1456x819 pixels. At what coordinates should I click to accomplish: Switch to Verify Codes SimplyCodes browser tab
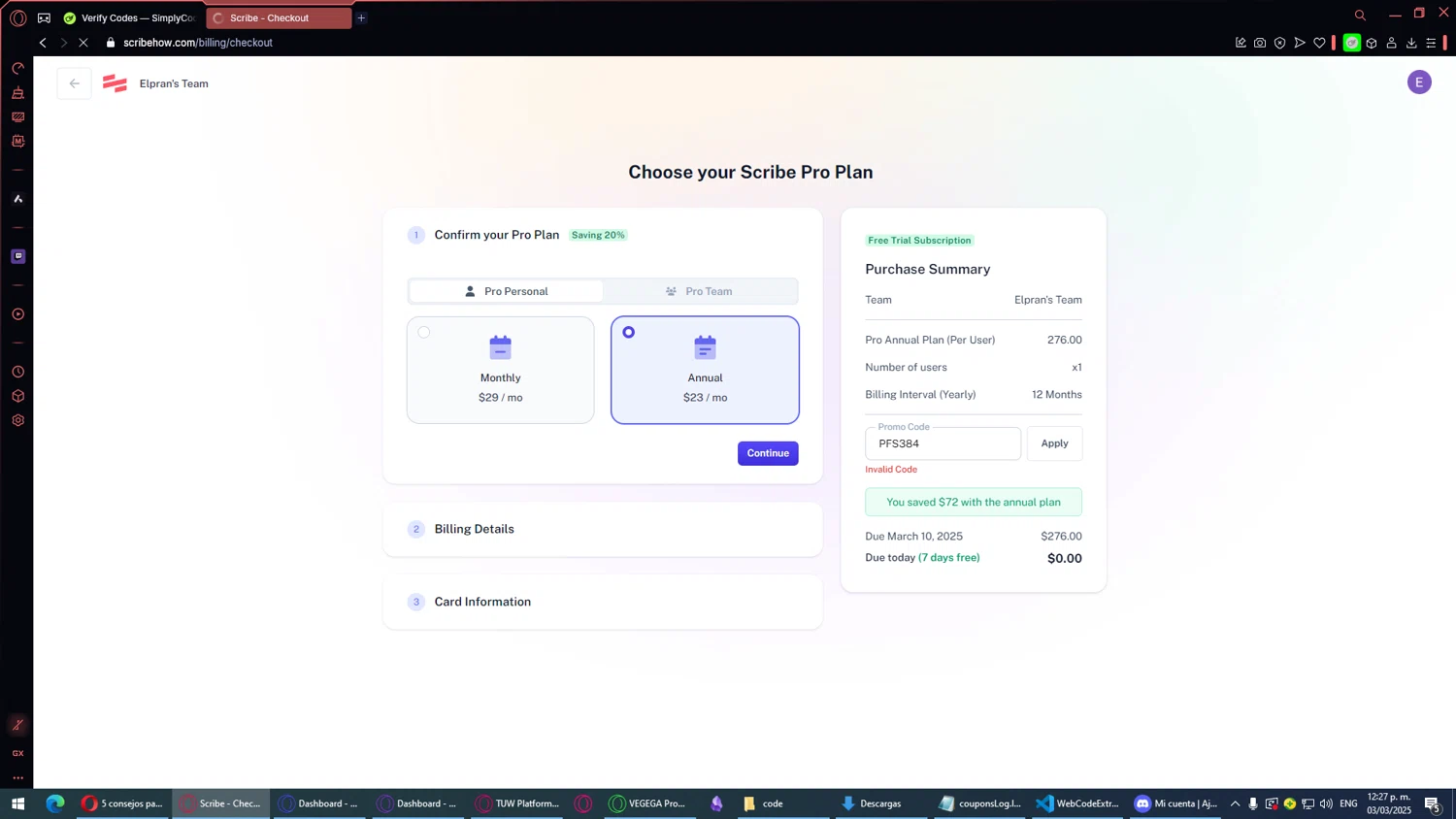coord(130,17)
